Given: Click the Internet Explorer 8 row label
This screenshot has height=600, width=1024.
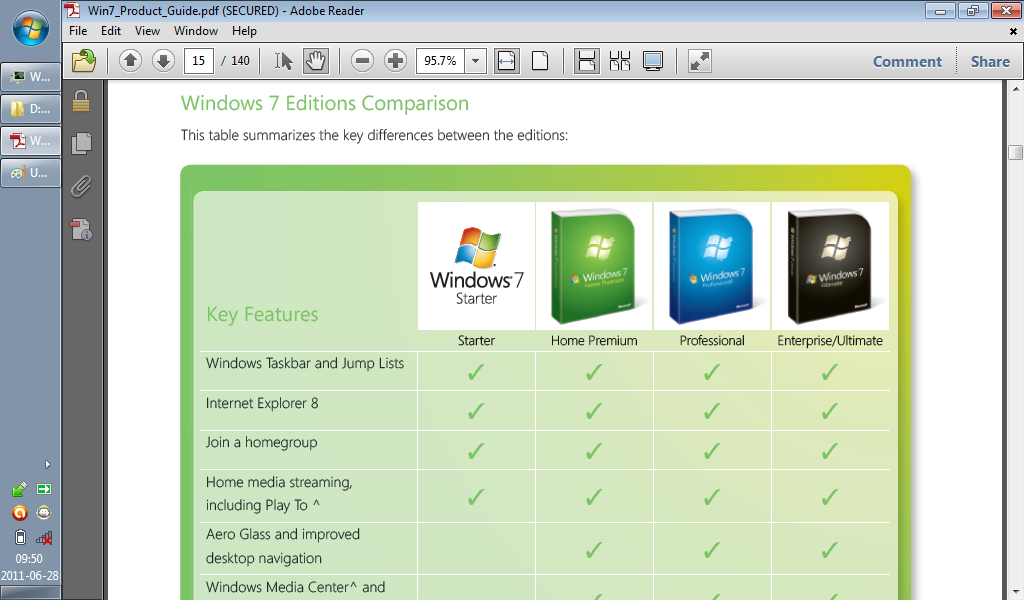Looking at the screenshot, I should (x=262, y=403).
